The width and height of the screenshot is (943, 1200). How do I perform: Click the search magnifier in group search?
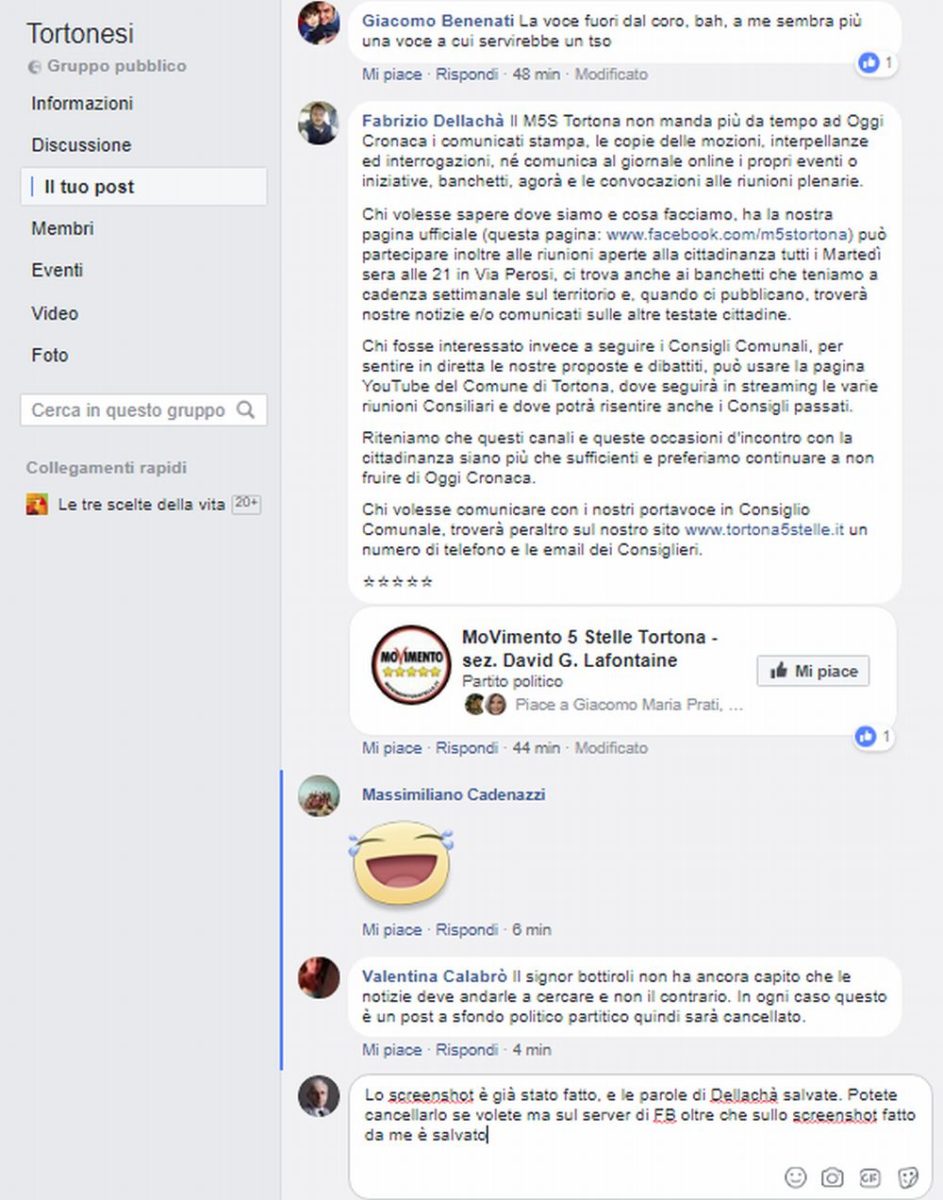(245, 410)
